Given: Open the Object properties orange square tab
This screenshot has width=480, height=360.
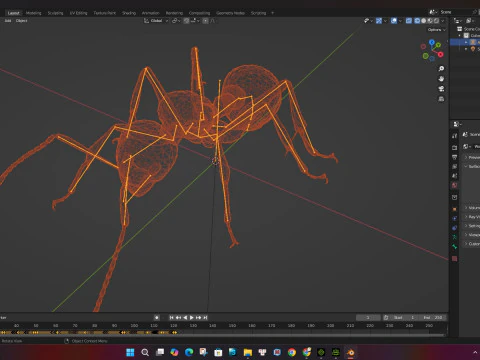Looking at the screenshot, I should (454, 209).
